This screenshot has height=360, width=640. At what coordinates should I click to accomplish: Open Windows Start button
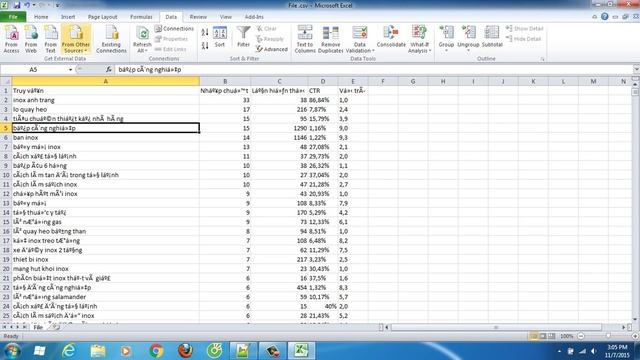coord(12,351)
